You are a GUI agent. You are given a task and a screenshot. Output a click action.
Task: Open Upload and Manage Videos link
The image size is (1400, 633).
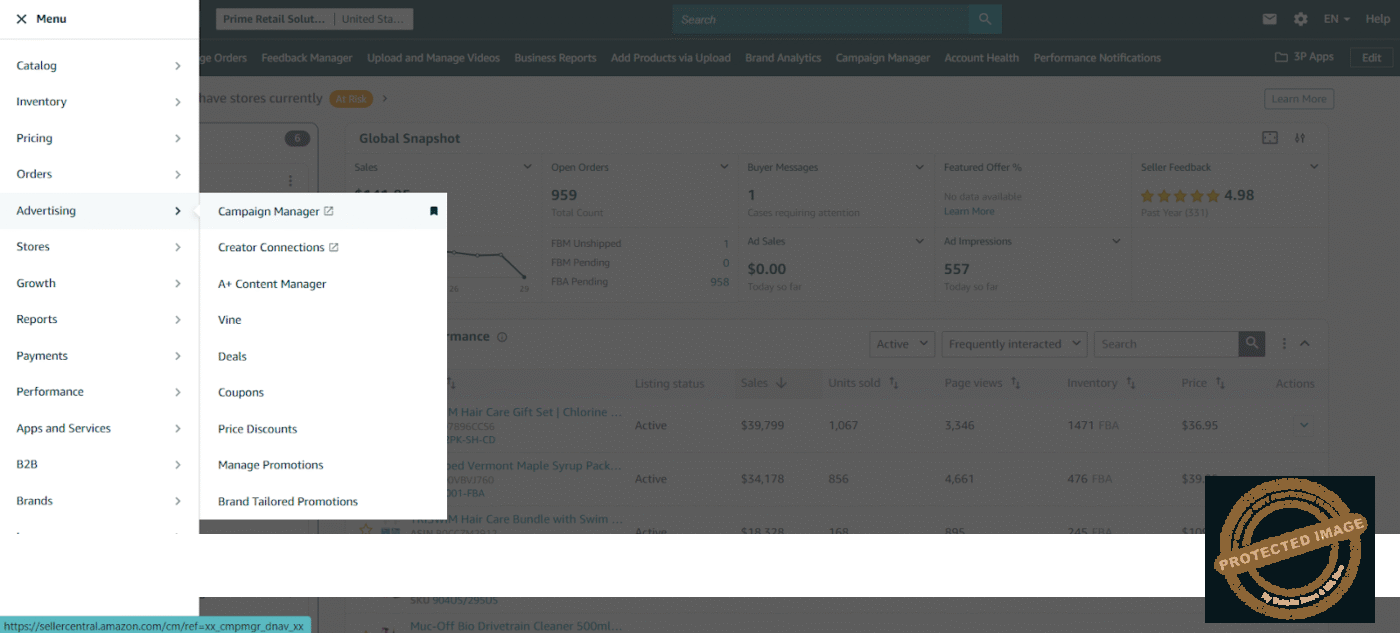[x=433, y=58]
